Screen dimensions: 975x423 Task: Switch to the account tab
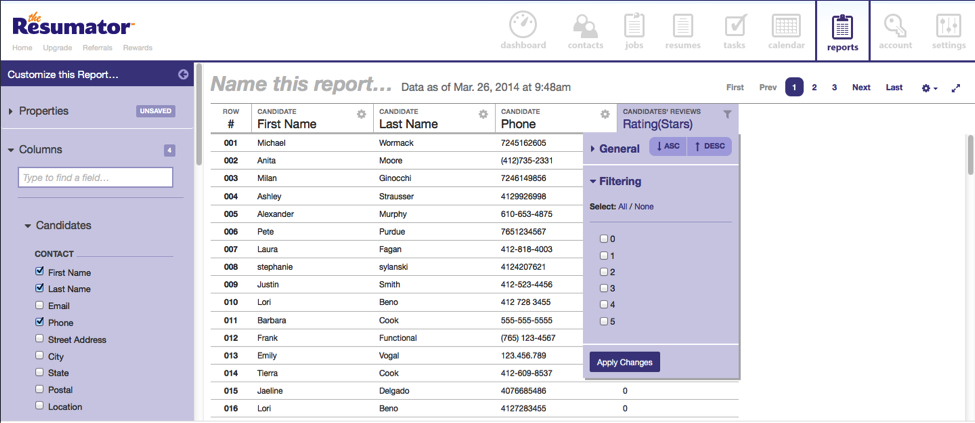coord(895,30)
